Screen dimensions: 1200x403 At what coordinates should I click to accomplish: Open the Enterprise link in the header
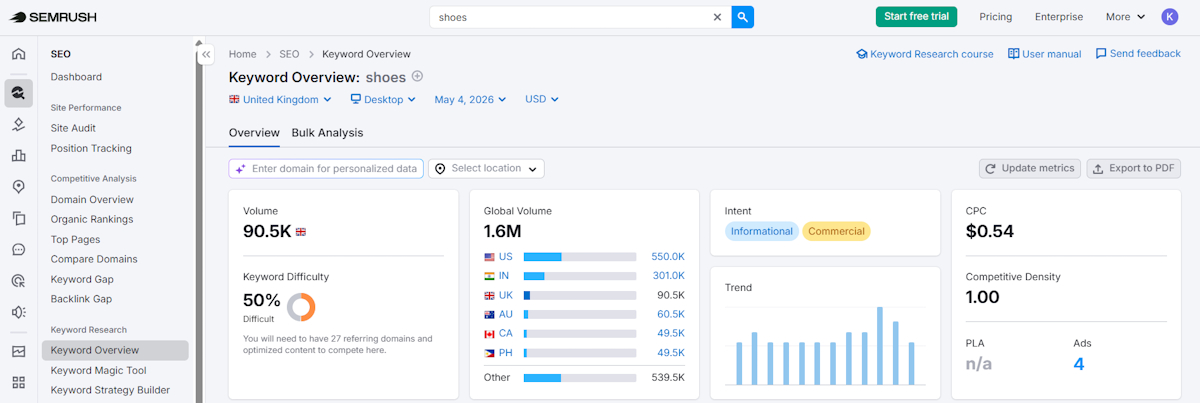pos(1059,17)
